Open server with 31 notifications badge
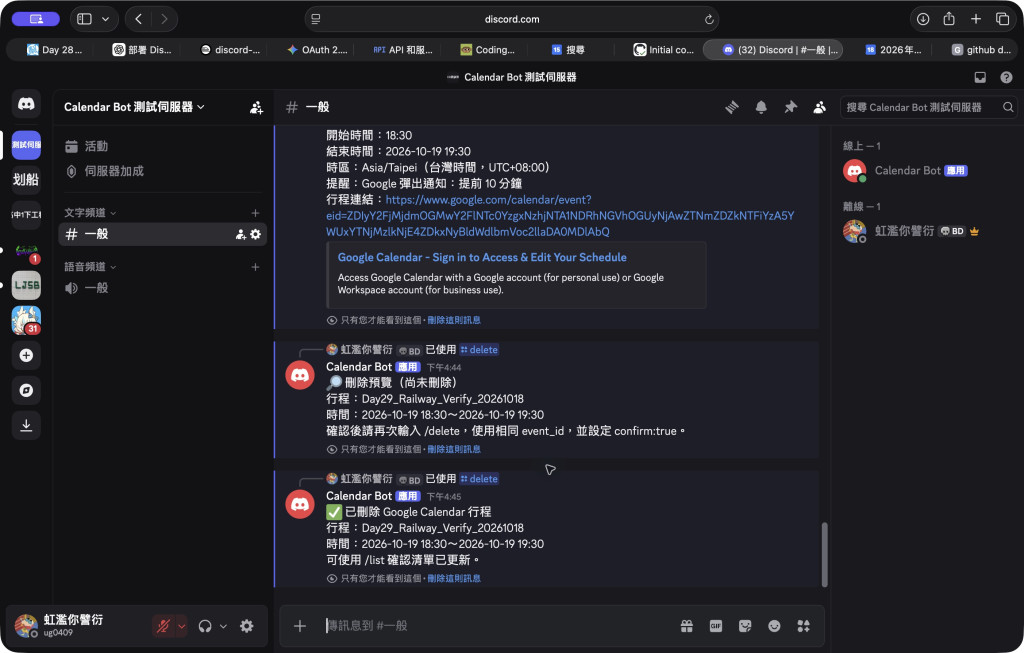This screenshot has width=1024, height=653. coord(26,320)
